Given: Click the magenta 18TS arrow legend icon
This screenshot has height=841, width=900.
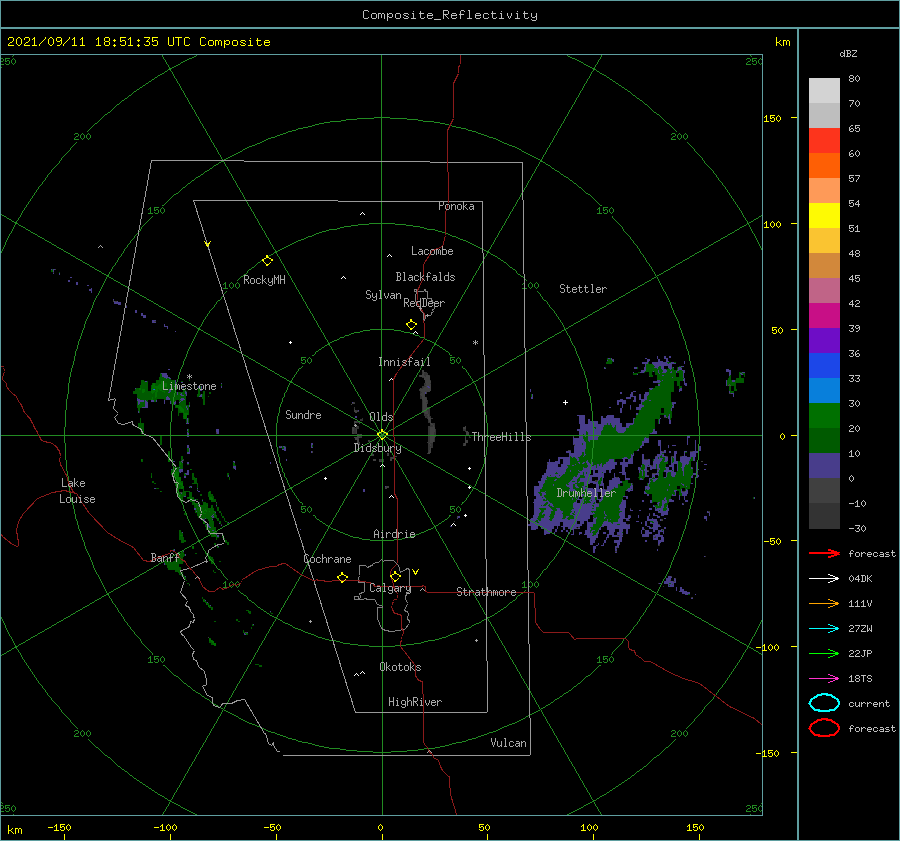Looking at the screenshot, I should tap(824, 679).
